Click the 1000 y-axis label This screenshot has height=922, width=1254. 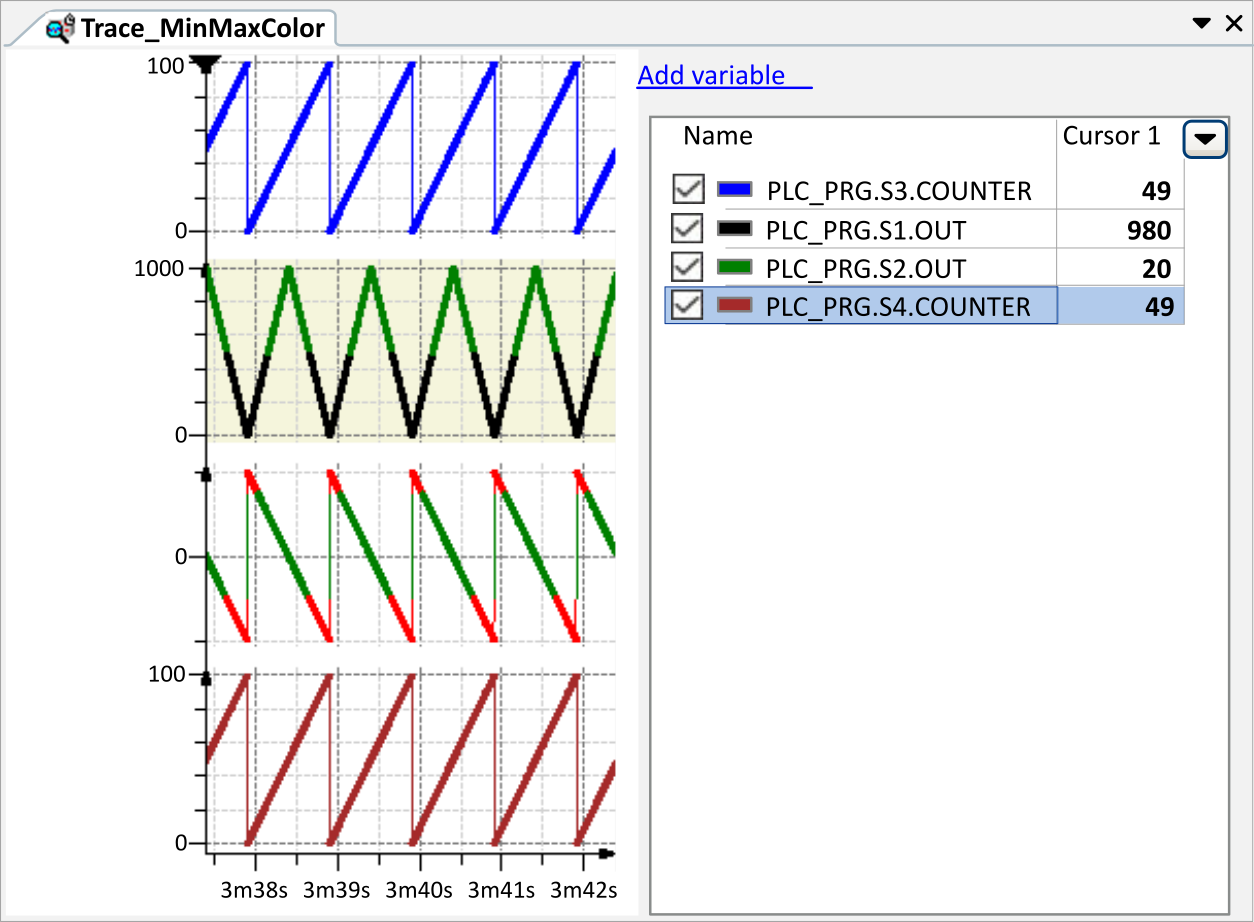click(160, 269)
